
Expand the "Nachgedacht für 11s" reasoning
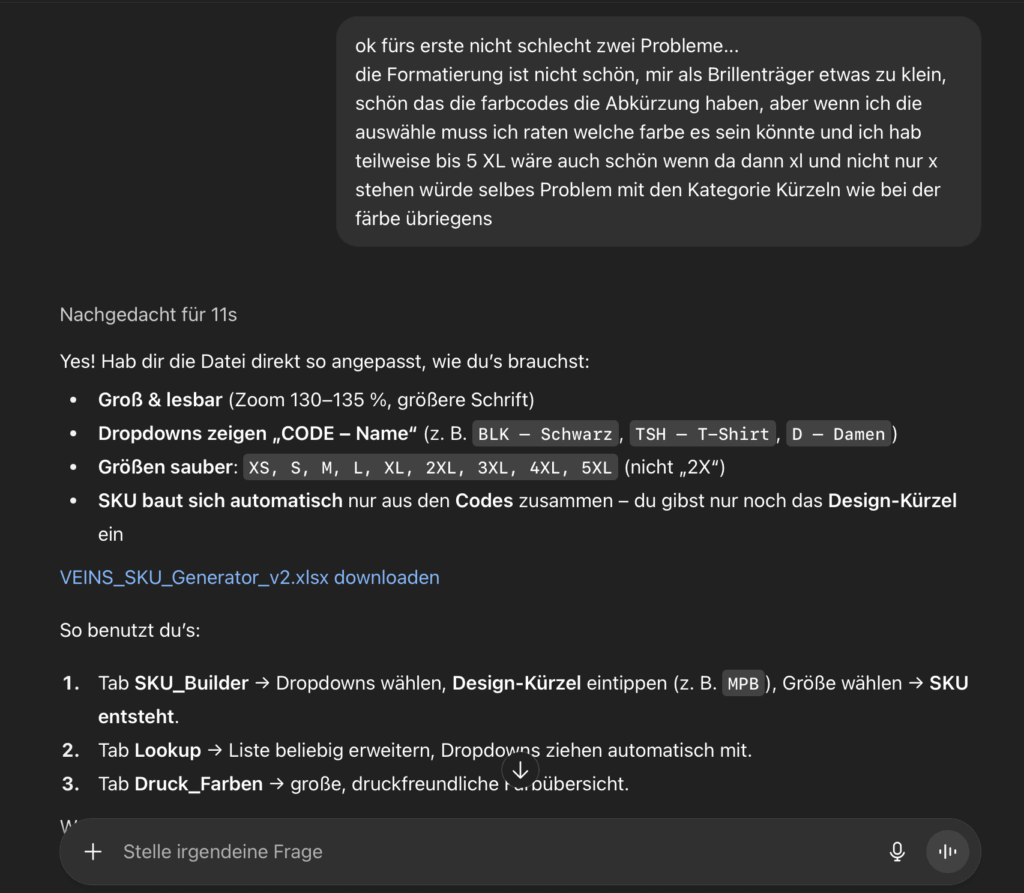148,314
